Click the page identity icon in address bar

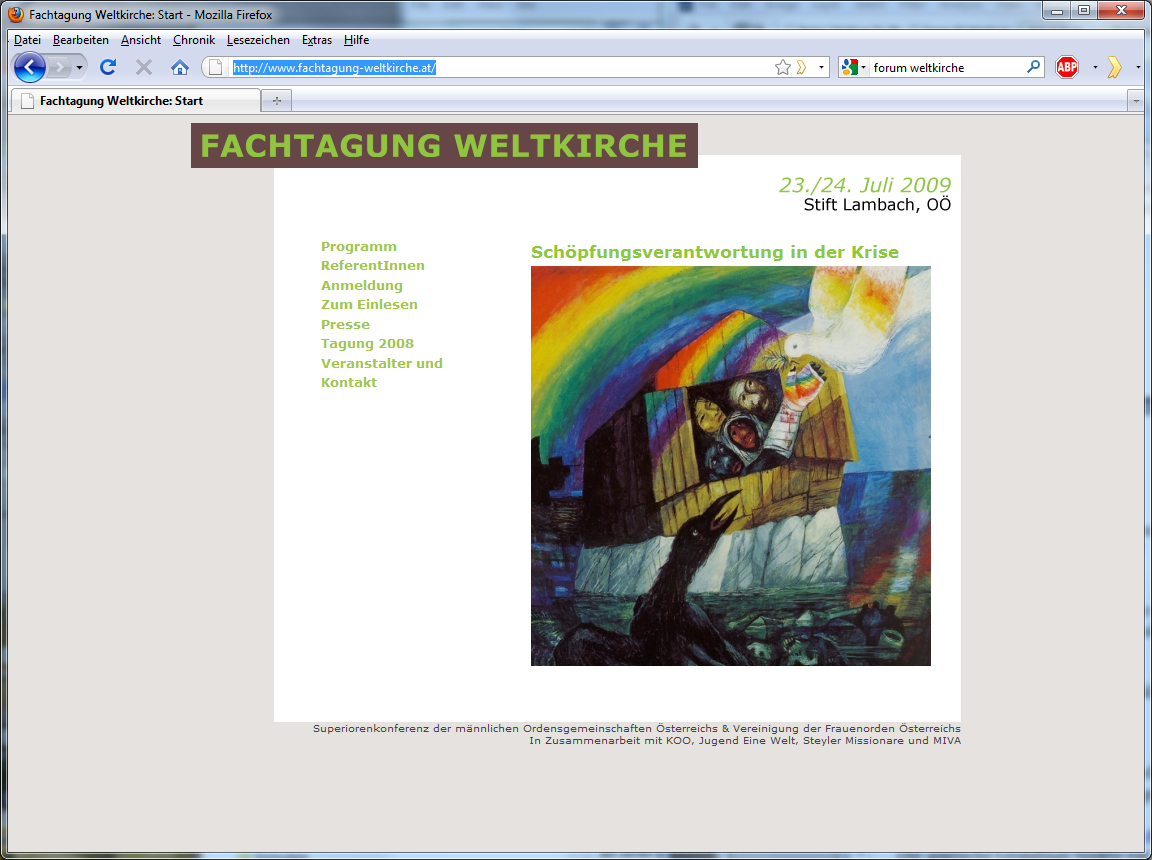click(215, 68)
